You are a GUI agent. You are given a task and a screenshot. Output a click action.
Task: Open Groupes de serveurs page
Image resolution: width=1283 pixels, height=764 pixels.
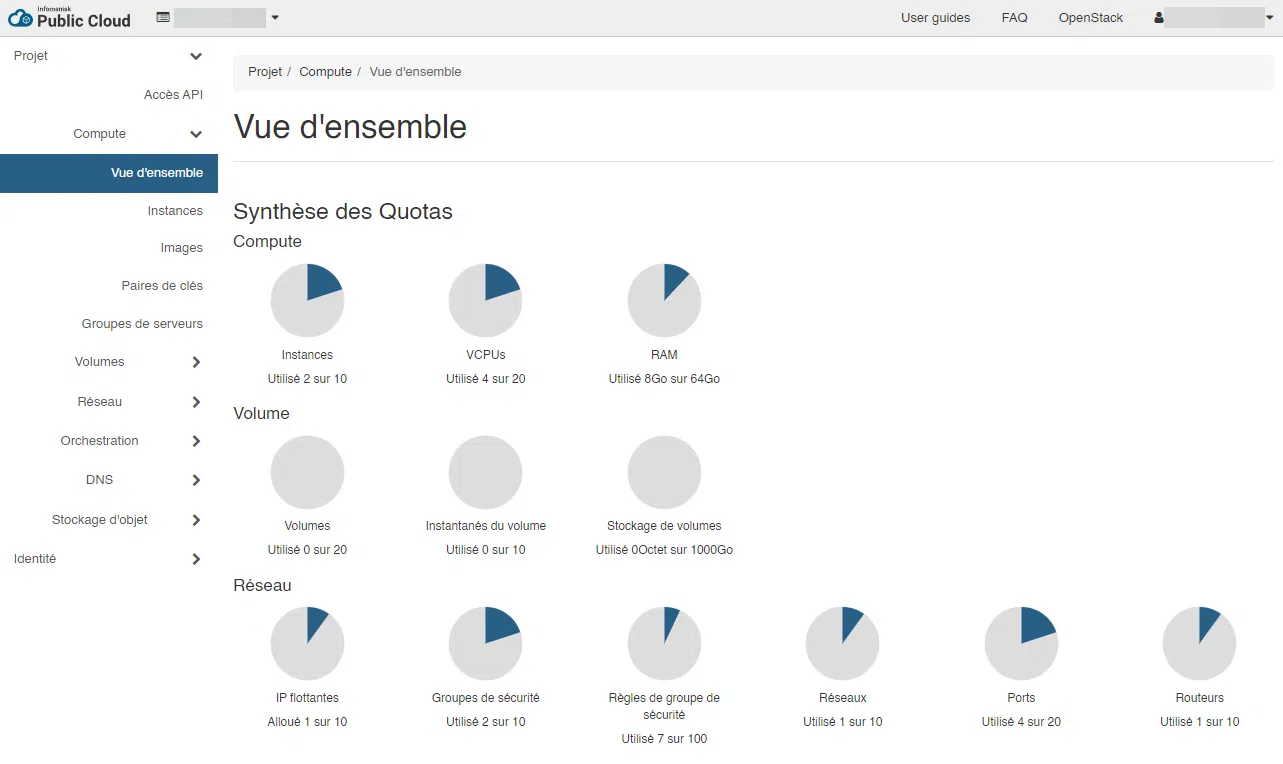coord(142,324)
